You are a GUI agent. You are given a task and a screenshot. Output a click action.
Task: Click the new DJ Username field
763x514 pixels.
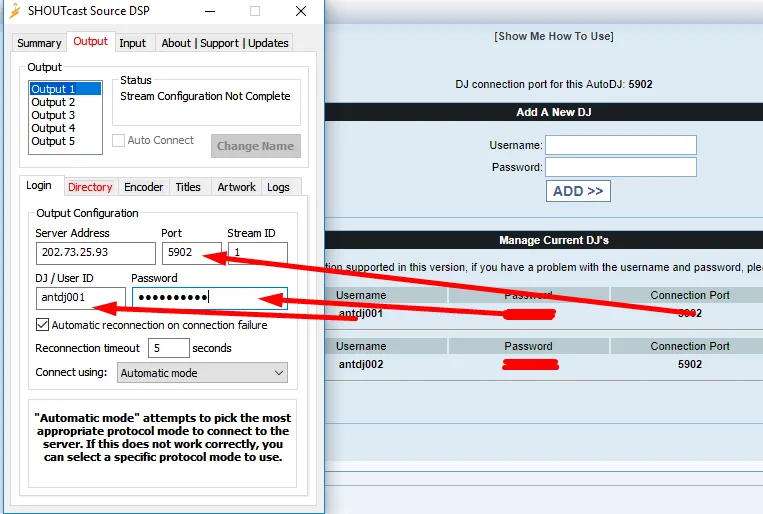tap(620, 145)
